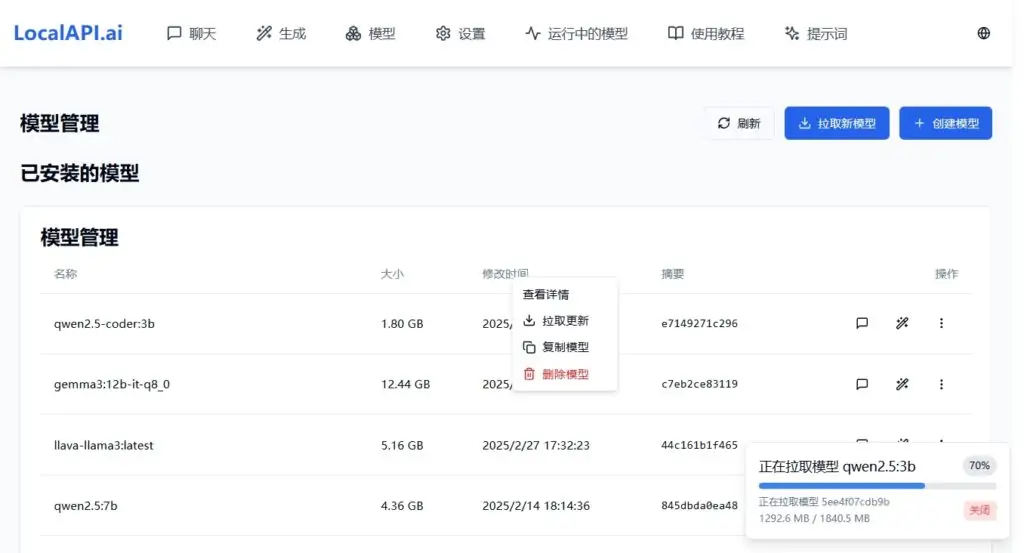
Task: Click the size value 12.44 GB
Action: tap(406, 384)
